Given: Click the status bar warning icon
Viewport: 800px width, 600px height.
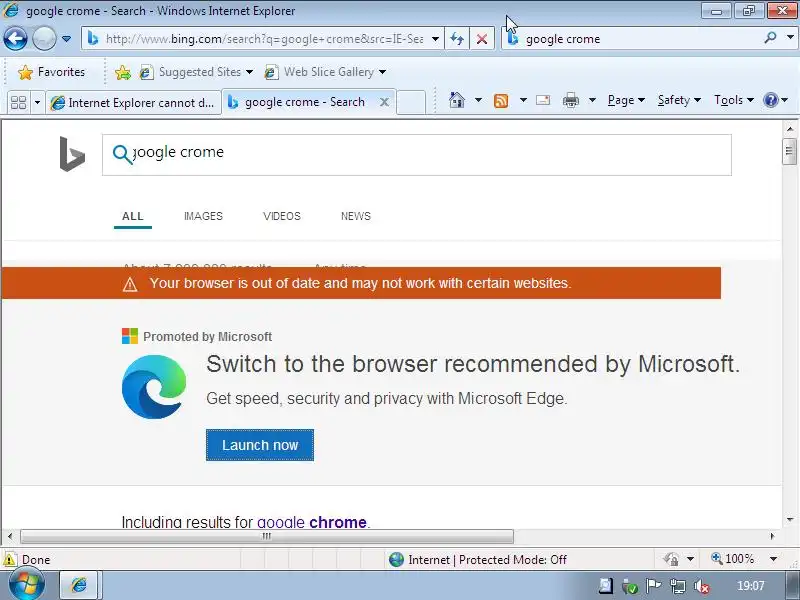Looking at the screenshot, I should [x=9, y=559].
